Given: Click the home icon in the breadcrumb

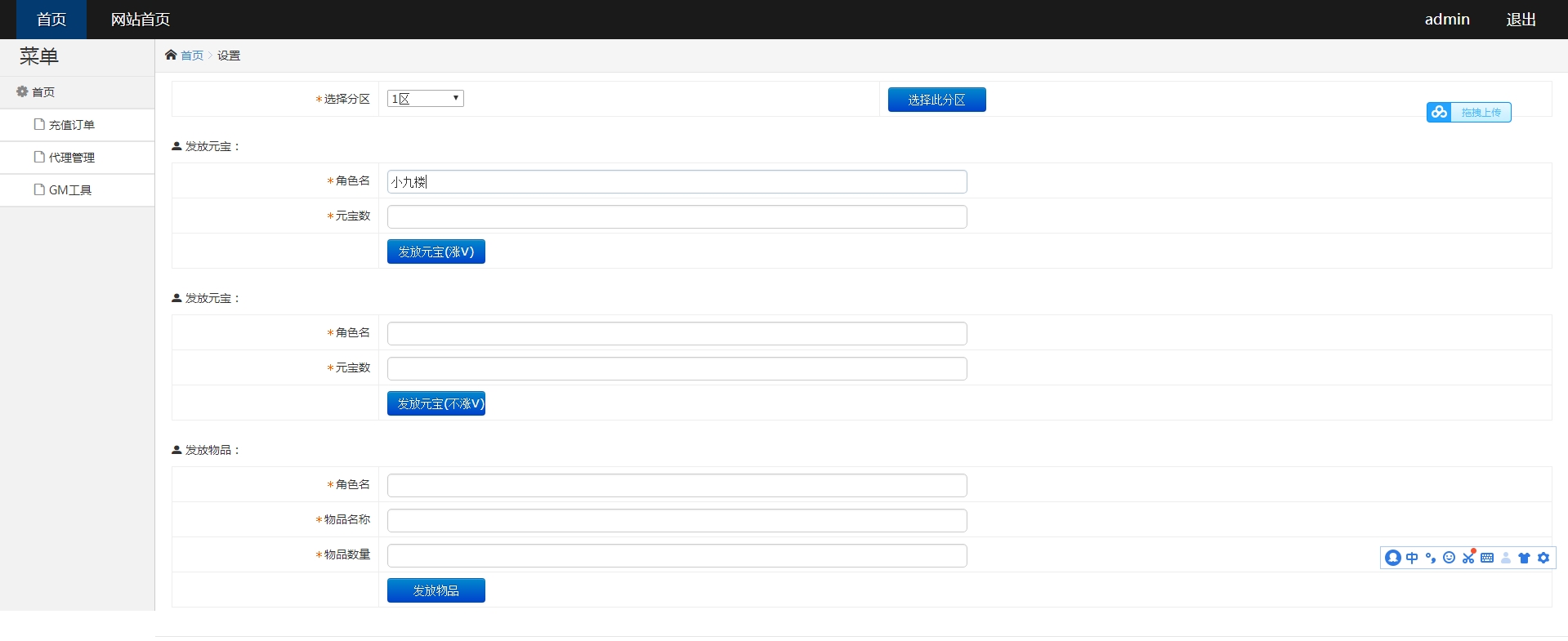Looking at the screenshot, I should [171, 55].
